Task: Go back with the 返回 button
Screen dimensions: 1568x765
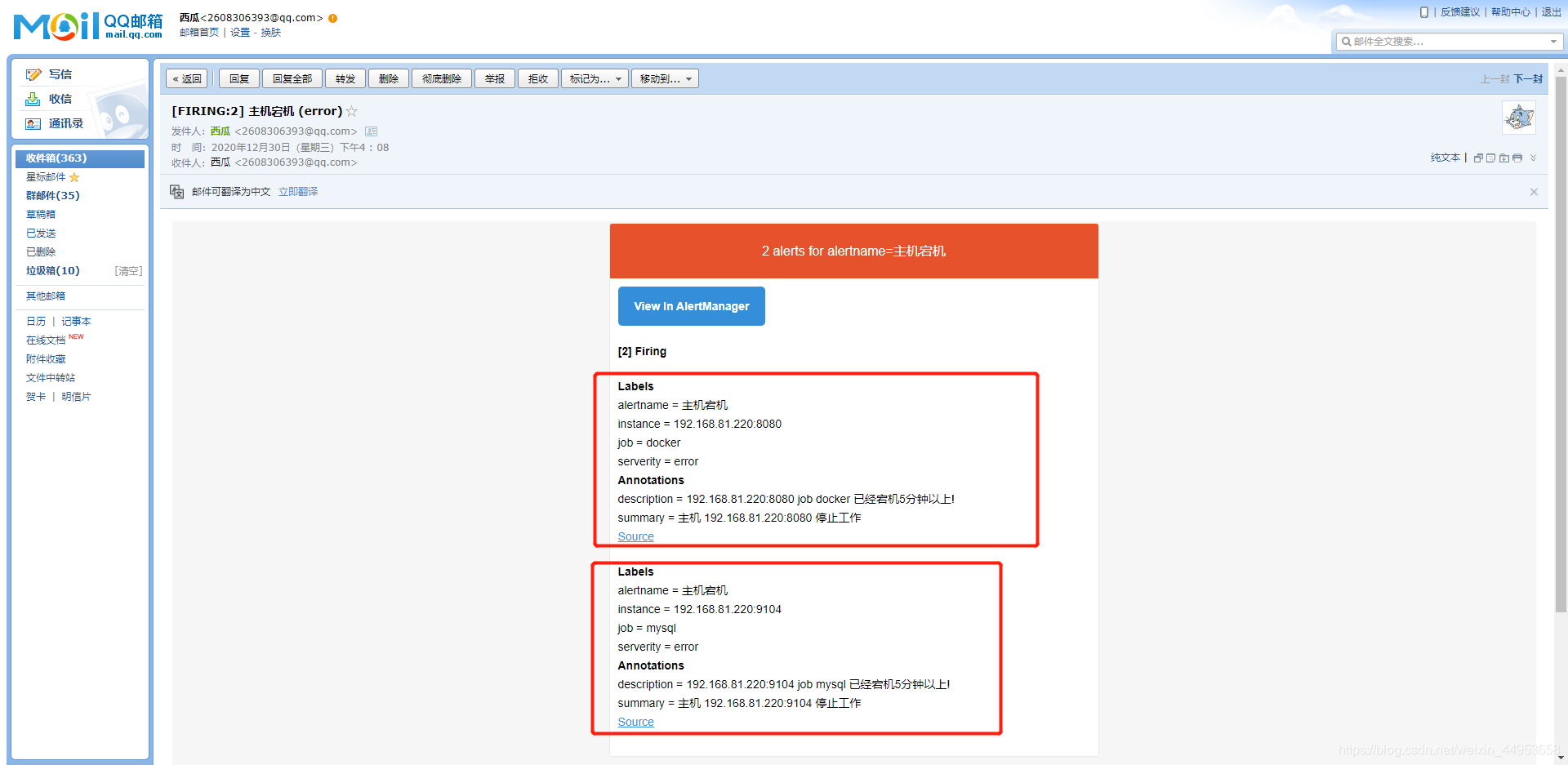Action: (x=187, y=79)
